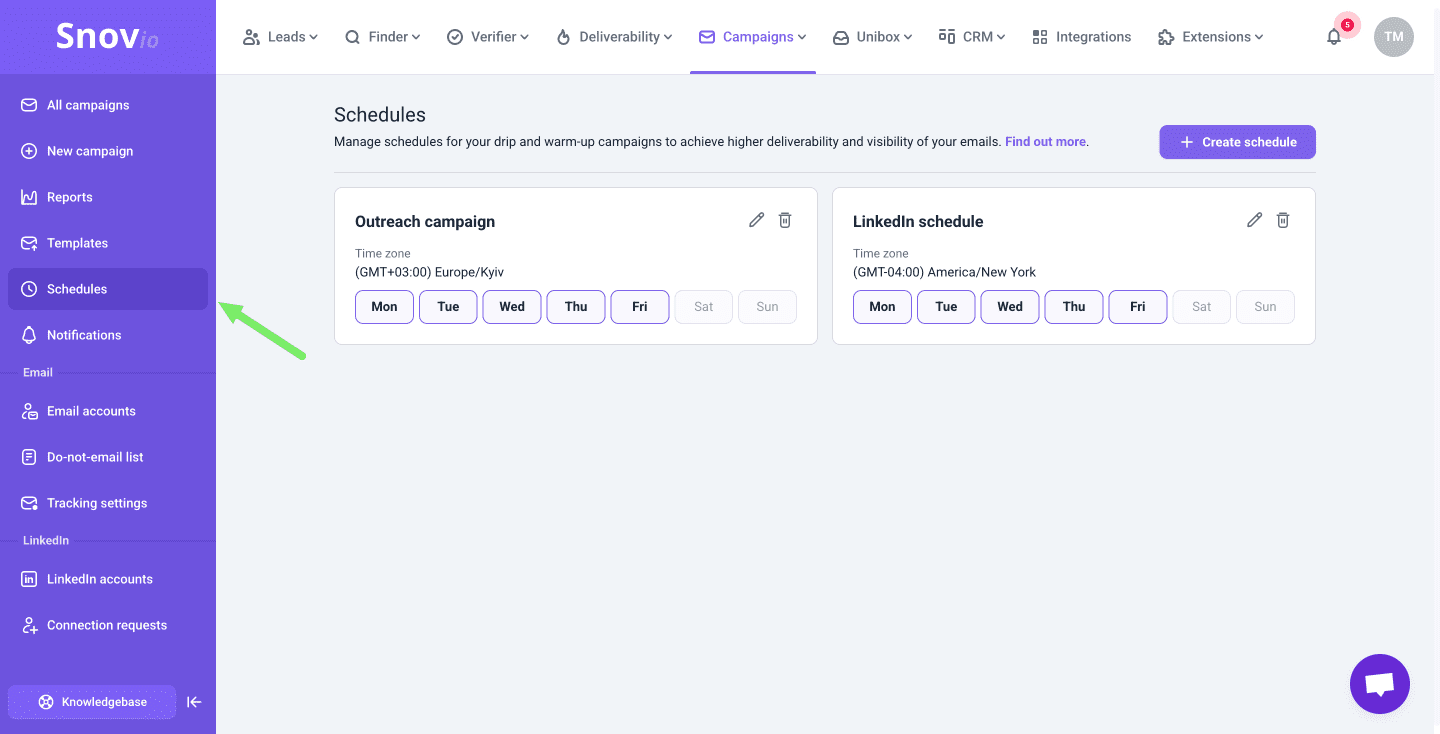1440x734 pixels.
Task: Open the CRM dropdown menu
Action: coord(972,37)
